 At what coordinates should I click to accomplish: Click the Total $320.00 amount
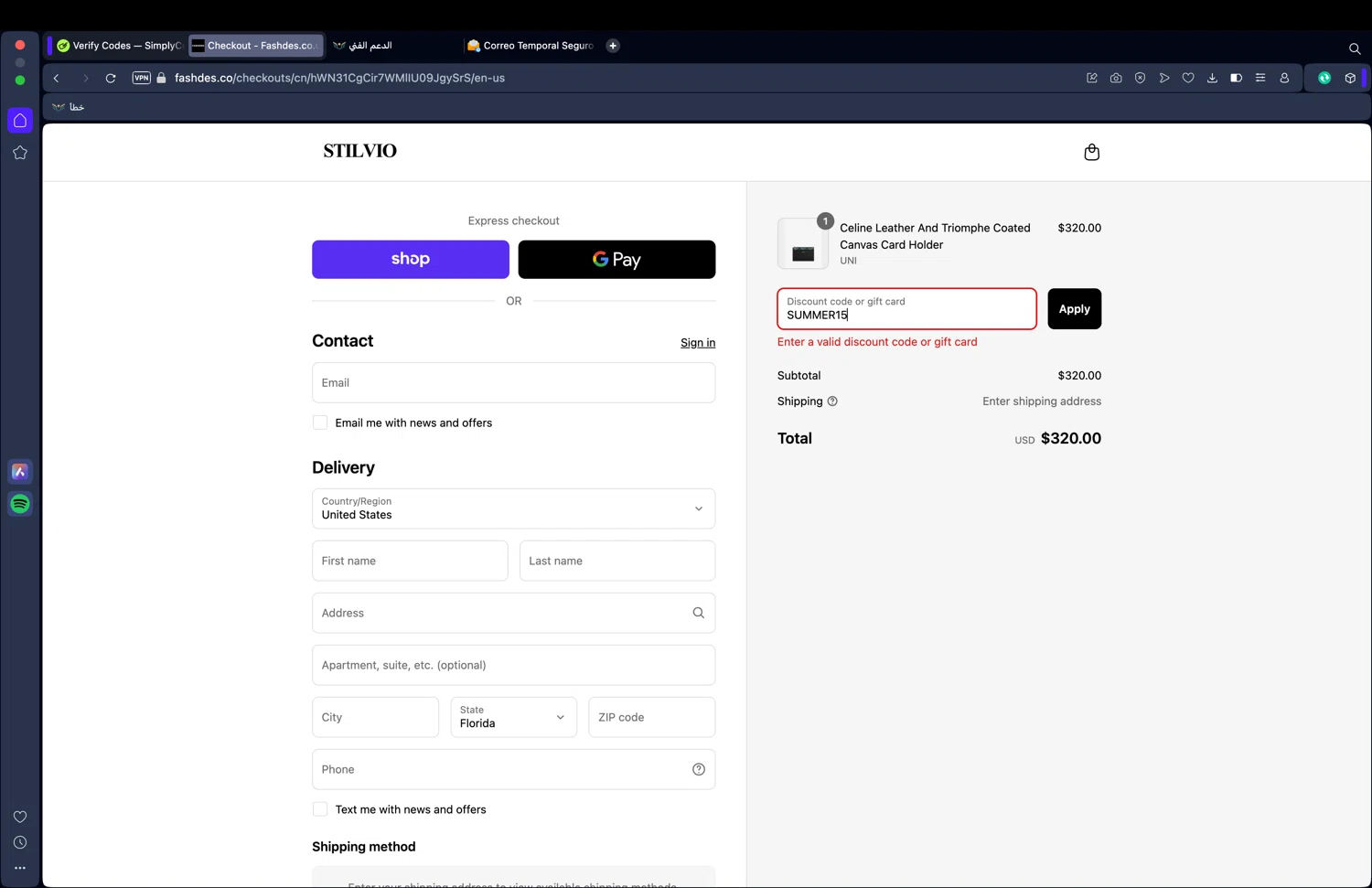tap(1071, 439)
